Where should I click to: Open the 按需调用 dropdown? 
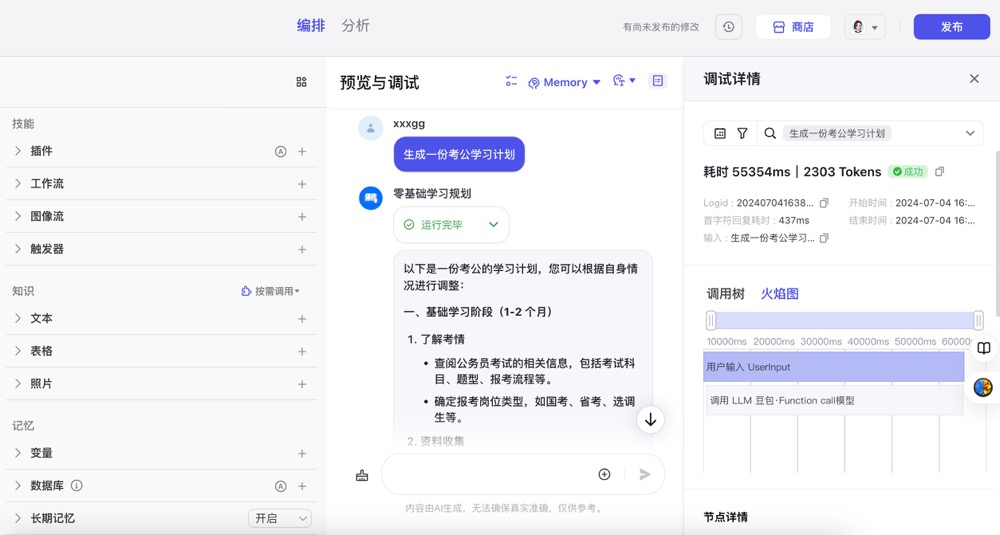(270, 291)
